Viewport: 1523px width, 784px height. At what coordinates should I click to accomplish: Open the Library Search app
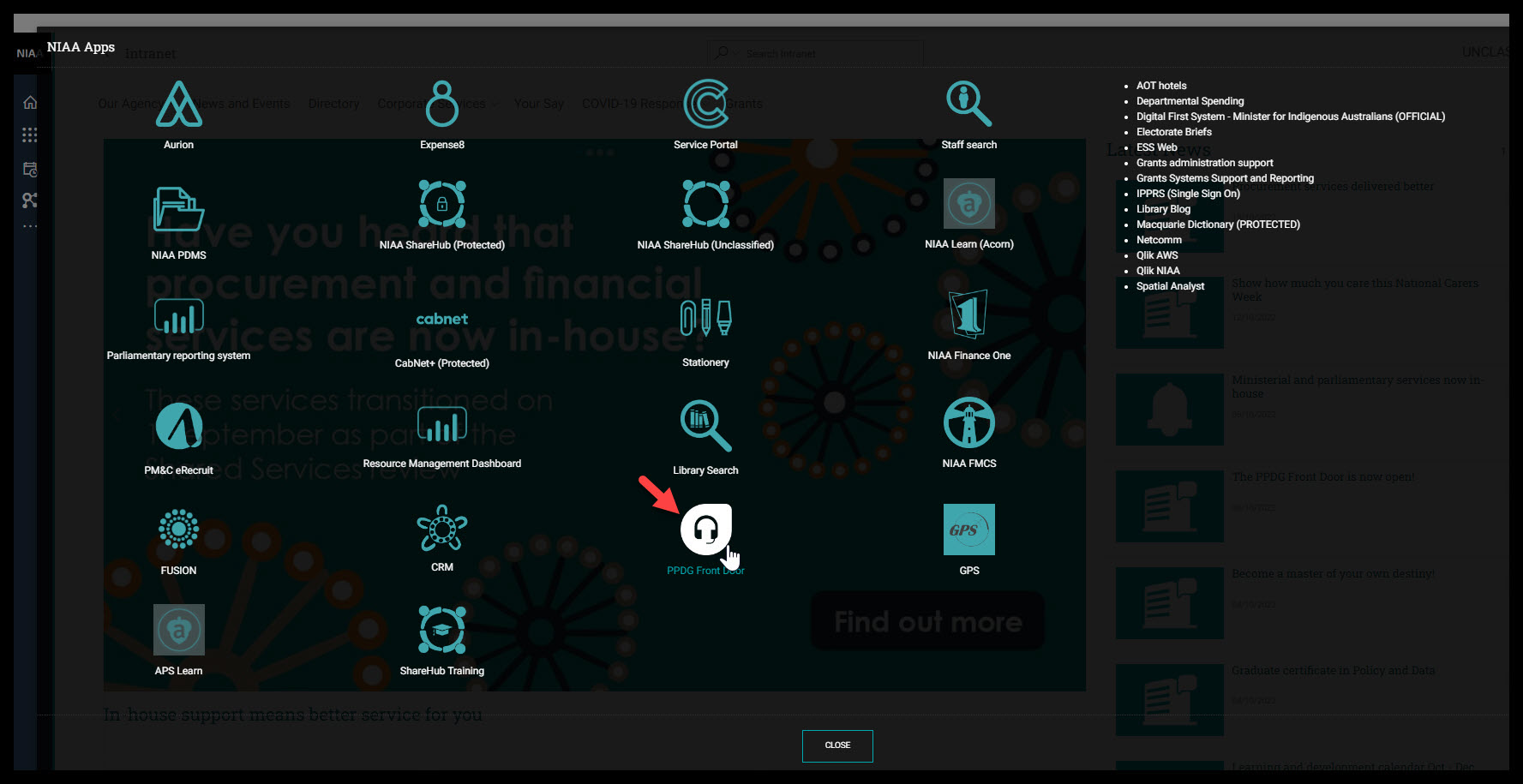(705, 426)
